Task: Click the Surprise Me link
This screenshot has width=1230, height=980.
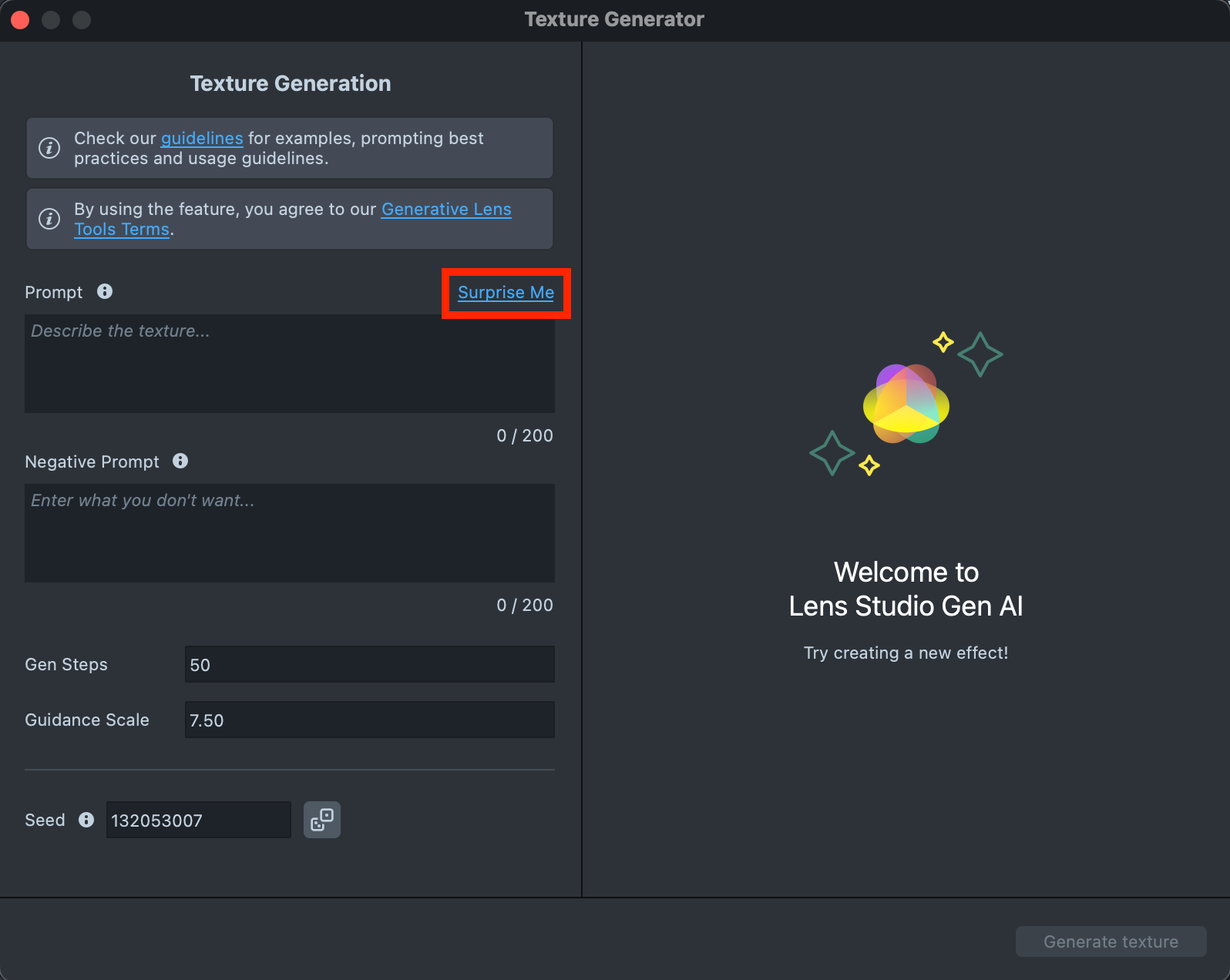Action: click(506, 293)
